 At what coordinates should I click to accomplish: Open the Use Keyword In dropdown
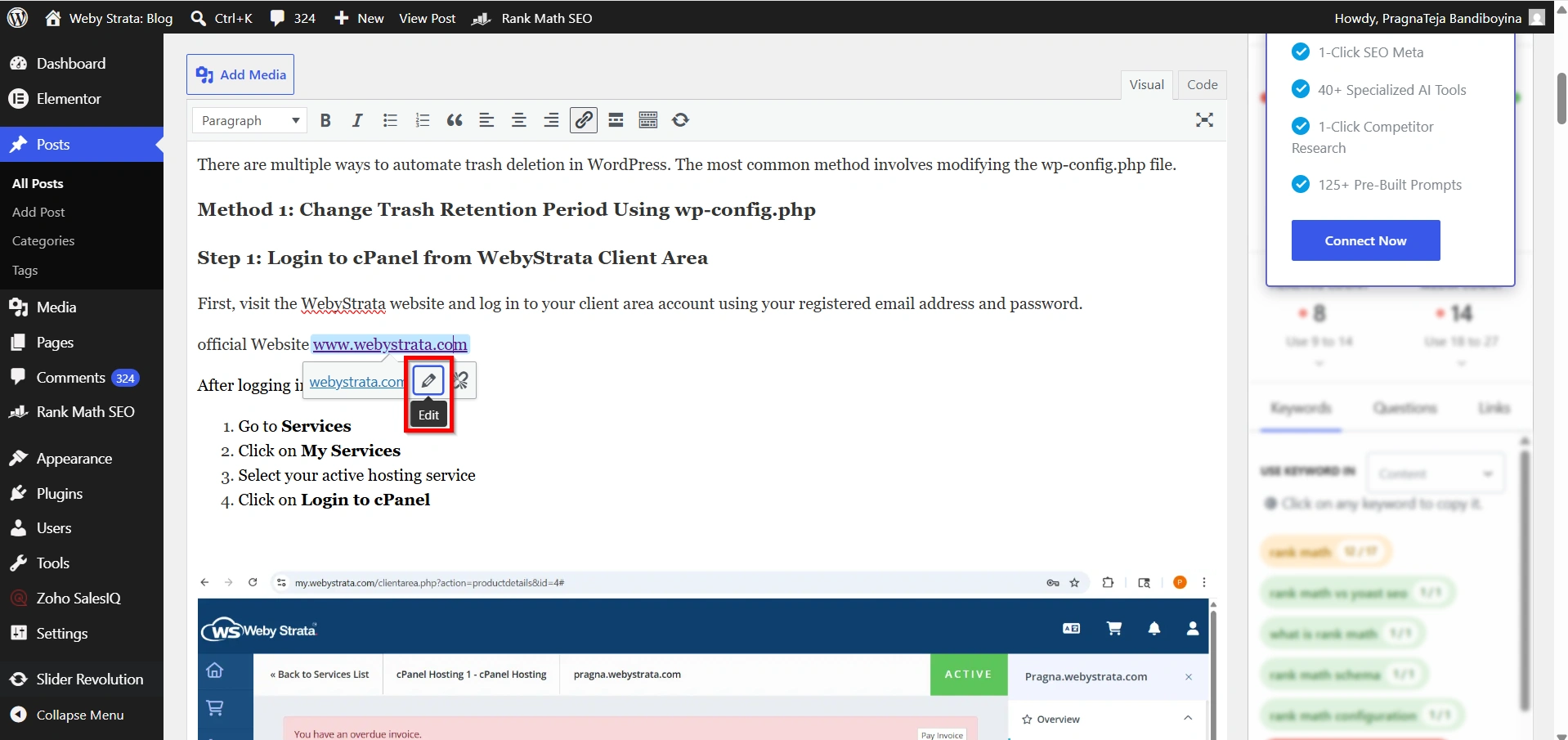click(x=1435, y=473)
